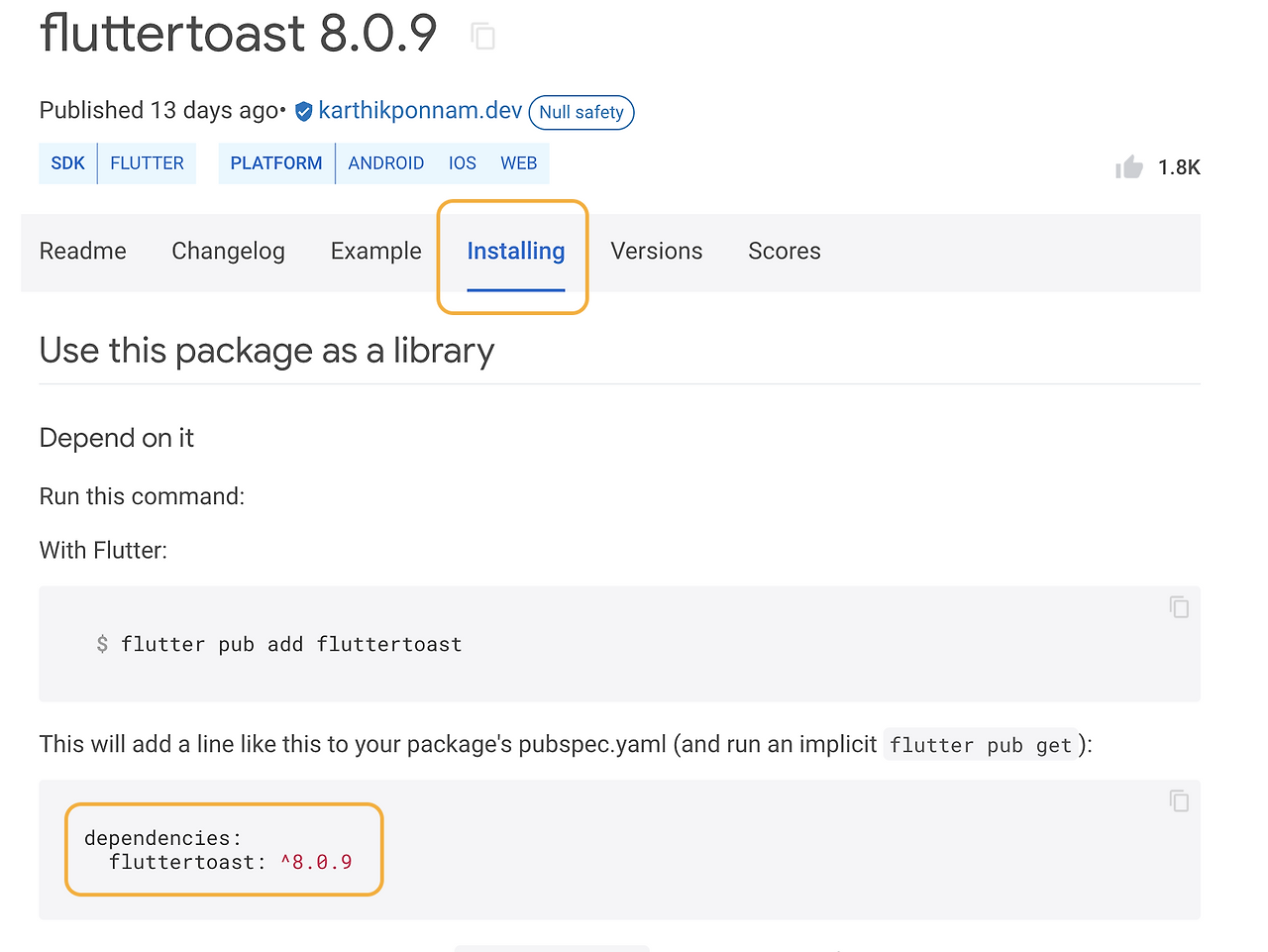
Task: Choose the IOS platform tag
Action: (463, 163)
